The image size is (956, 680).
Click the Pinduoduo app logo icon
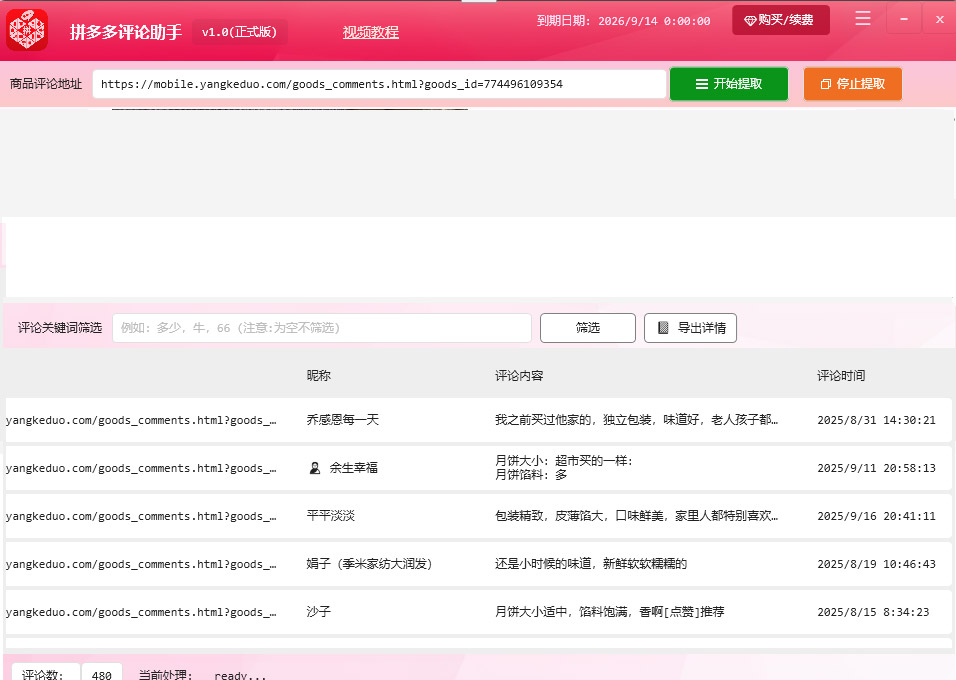28,30
